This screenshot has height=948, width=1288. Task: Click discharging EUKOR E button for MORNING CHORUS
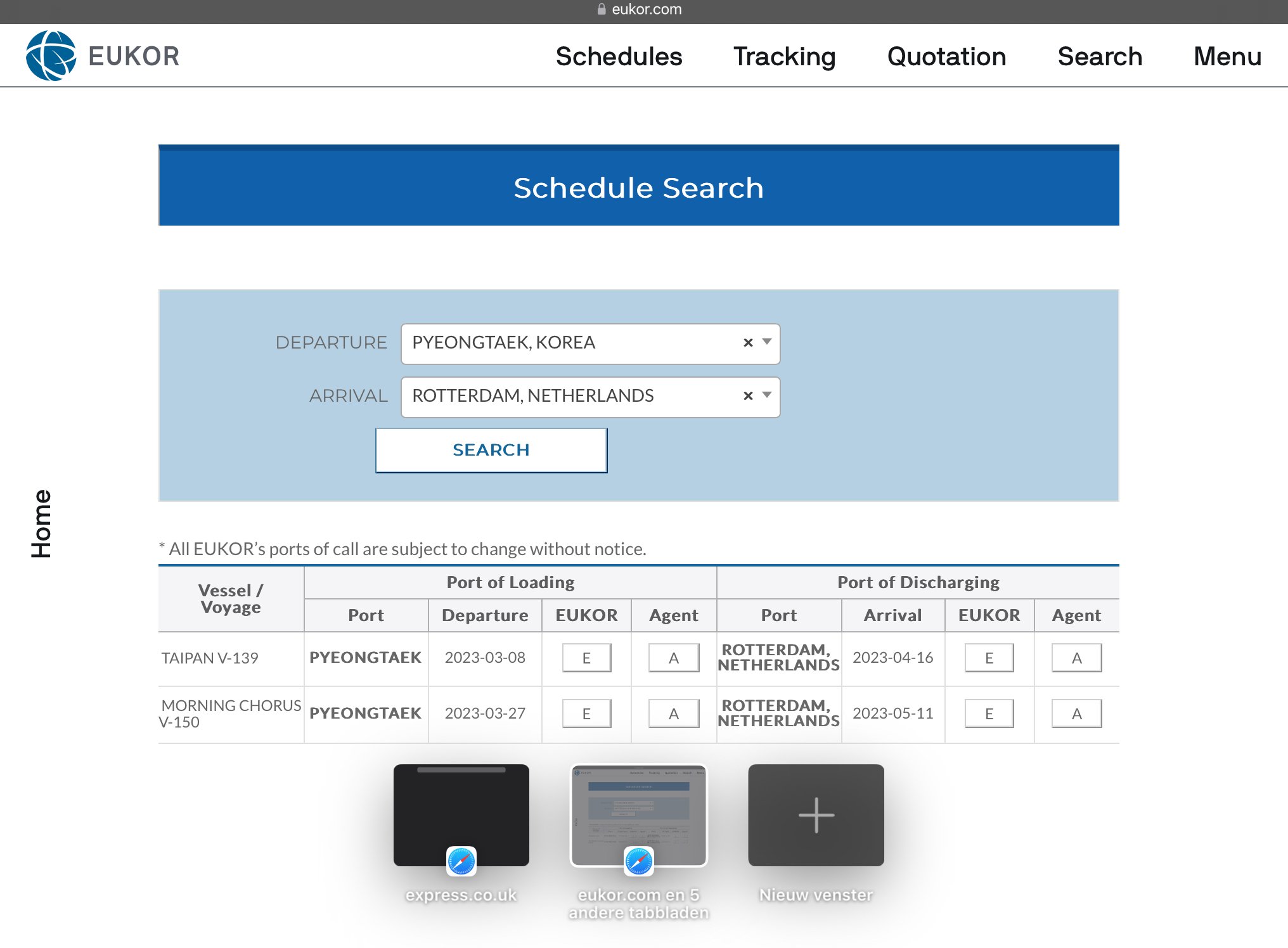[989, 714]
